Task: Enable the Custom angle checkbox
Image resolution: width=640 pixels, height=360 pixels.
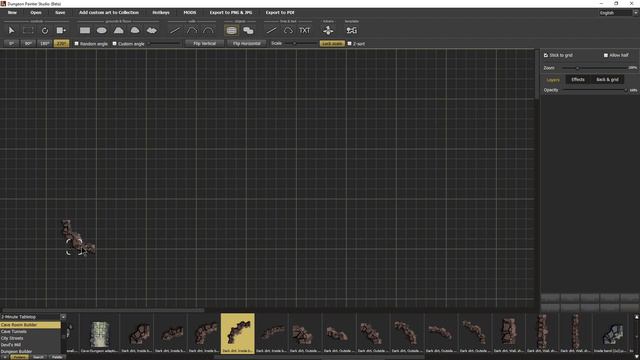Action: pyautogui.click(x=115, y=43)
